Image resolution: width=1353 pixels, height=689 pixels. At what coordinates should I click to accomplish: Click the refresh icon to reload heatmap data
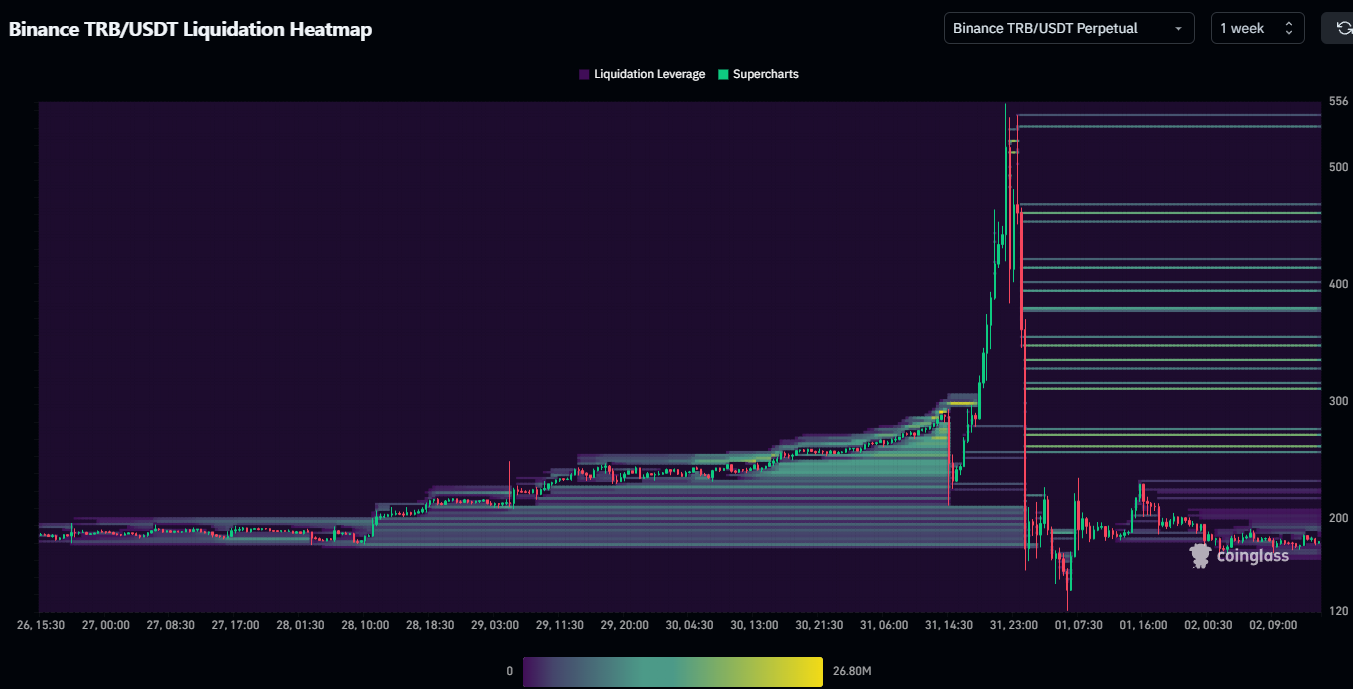1345,27
